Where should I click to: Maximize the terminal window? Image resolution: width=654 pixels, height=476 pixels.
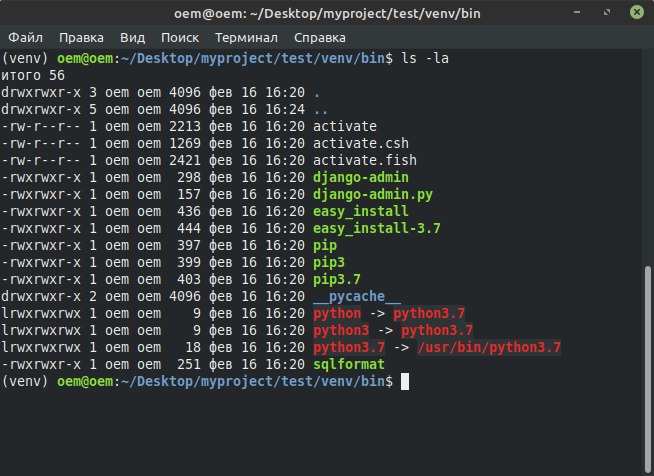[x=607, y=13]
